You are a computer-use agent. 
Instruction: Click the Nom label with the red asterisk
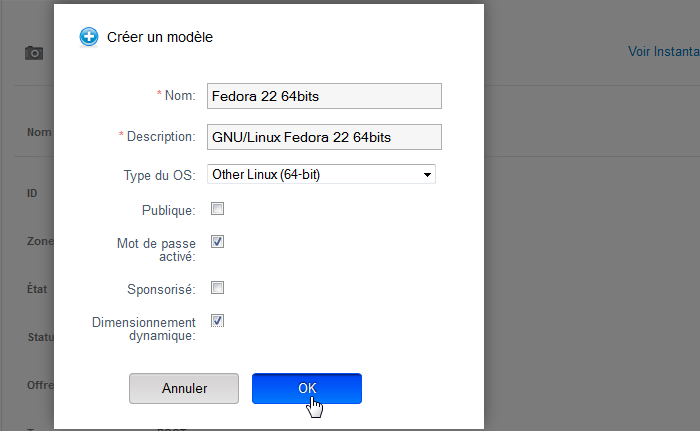[178, 95]
